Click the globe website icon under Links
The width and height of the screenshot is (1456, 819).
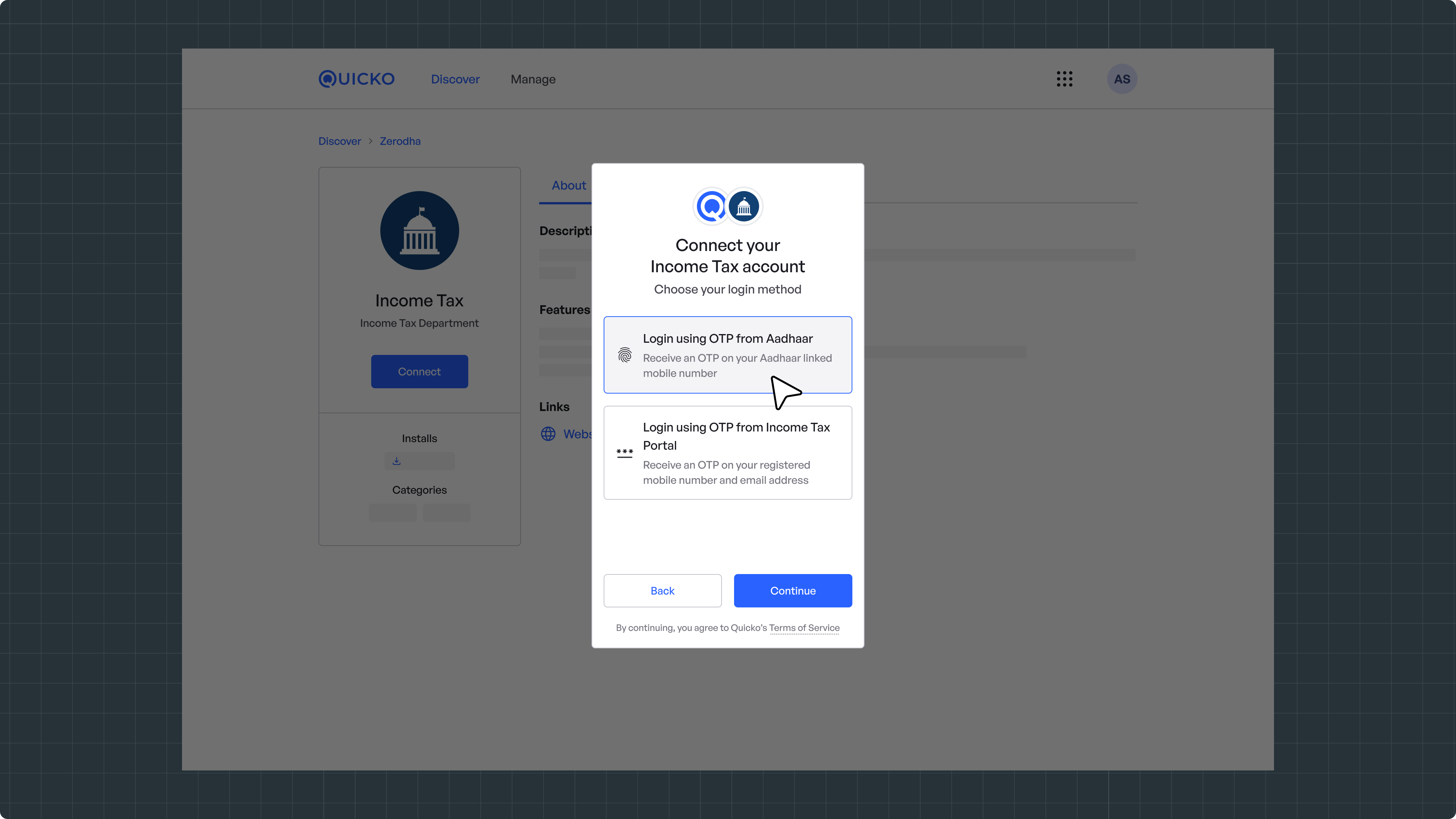pos(548,434)
